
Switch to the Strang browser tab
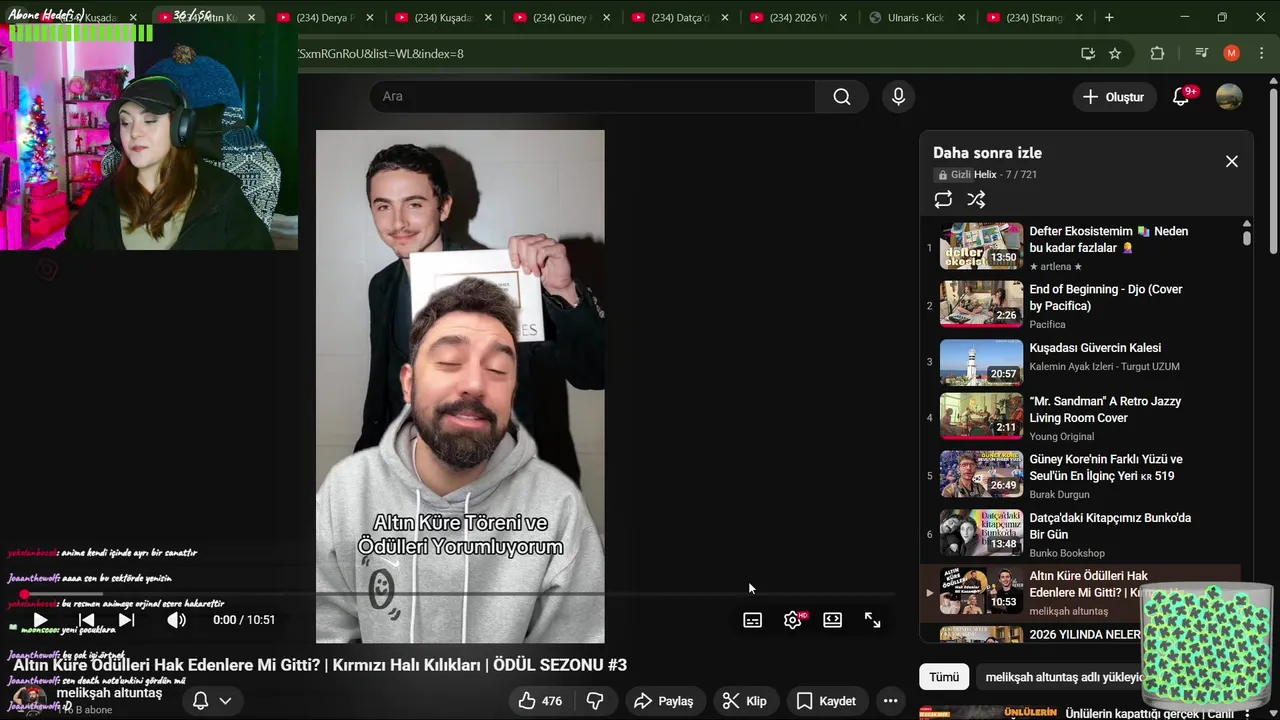pyautogui.click(x=1034, y=18)
